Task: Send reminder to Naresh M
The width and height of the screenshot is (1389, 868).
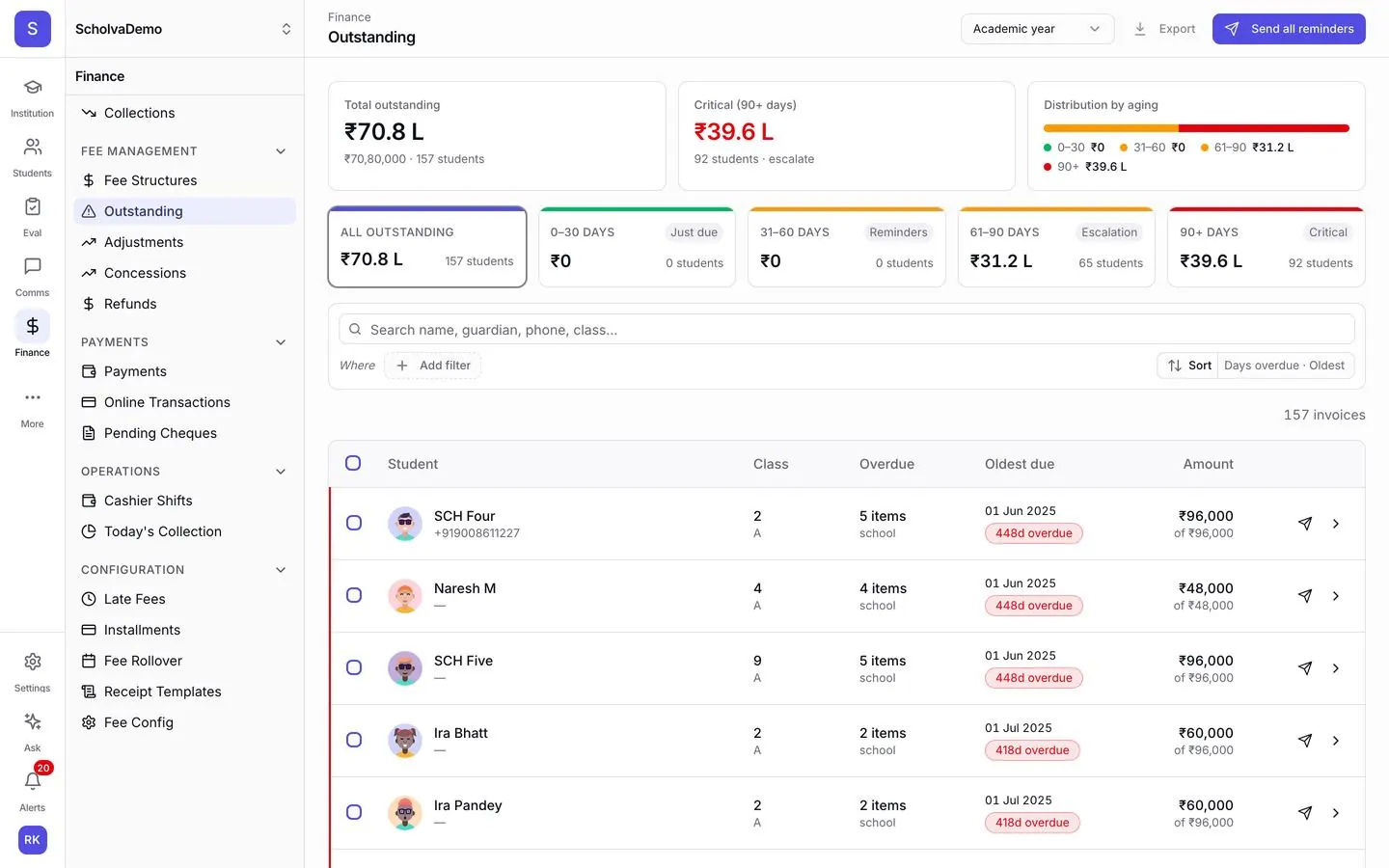Action: 1305,596
